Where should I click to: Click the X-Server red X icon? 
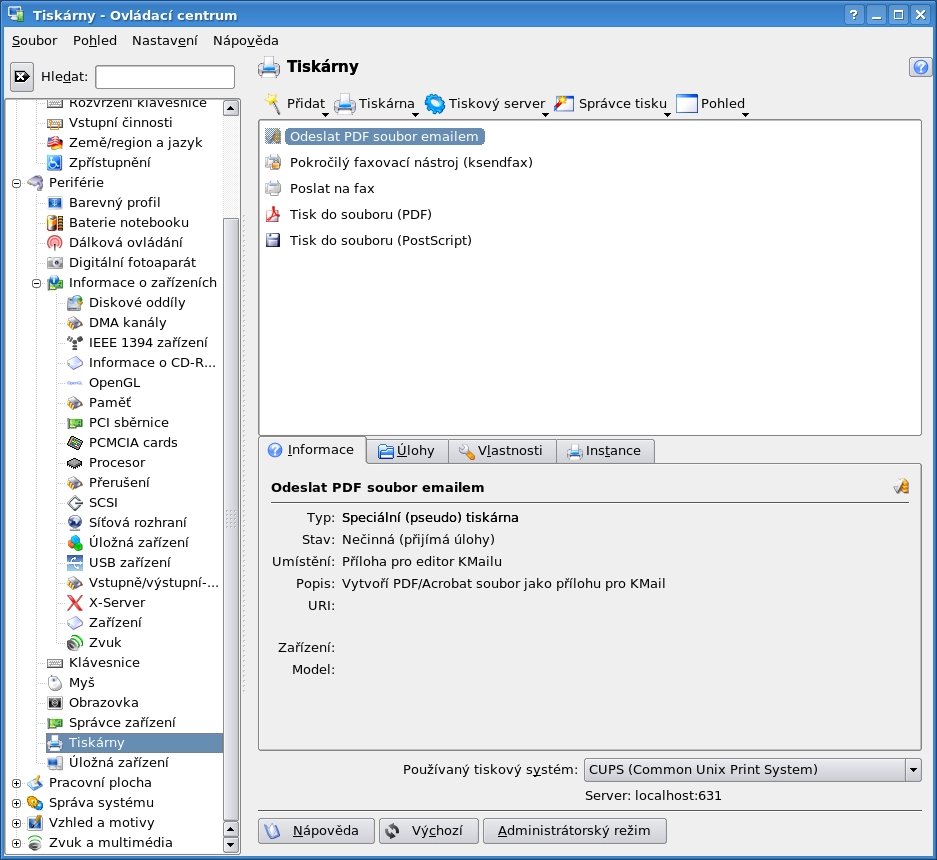(x=75, y=602)
